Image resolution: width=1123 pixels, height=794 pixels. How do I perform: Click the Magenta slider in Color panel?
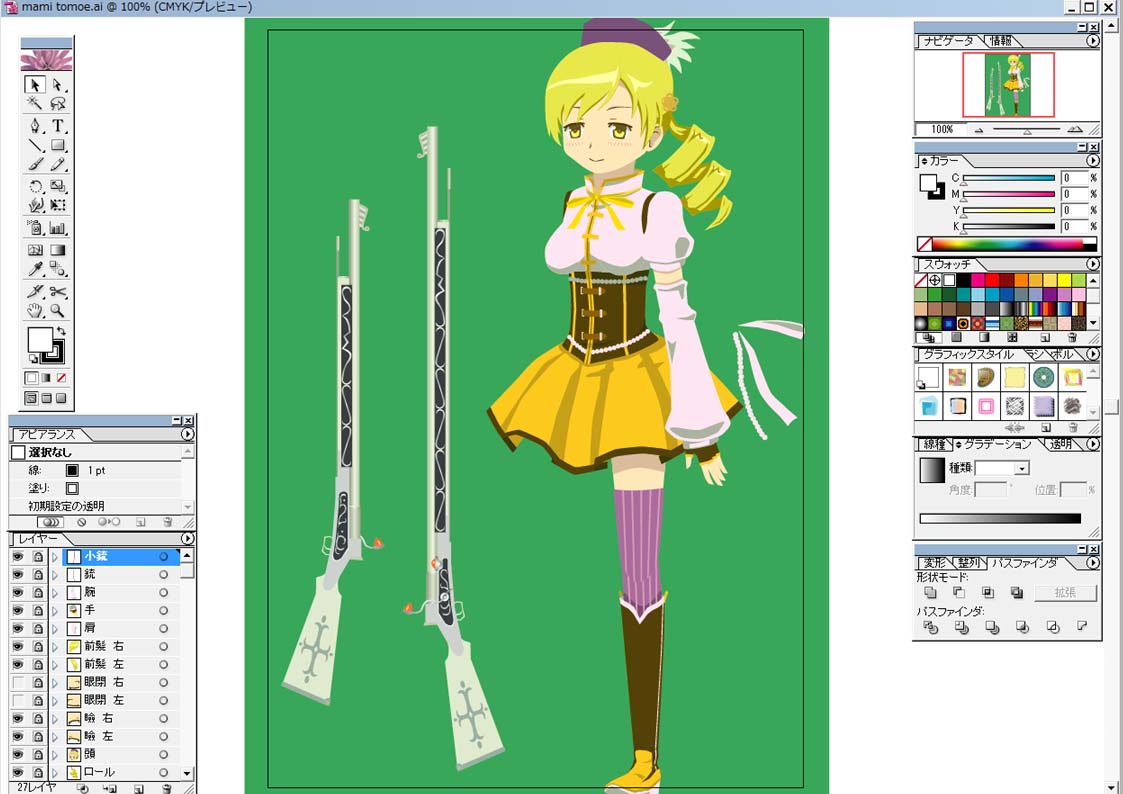point(1008,194)
